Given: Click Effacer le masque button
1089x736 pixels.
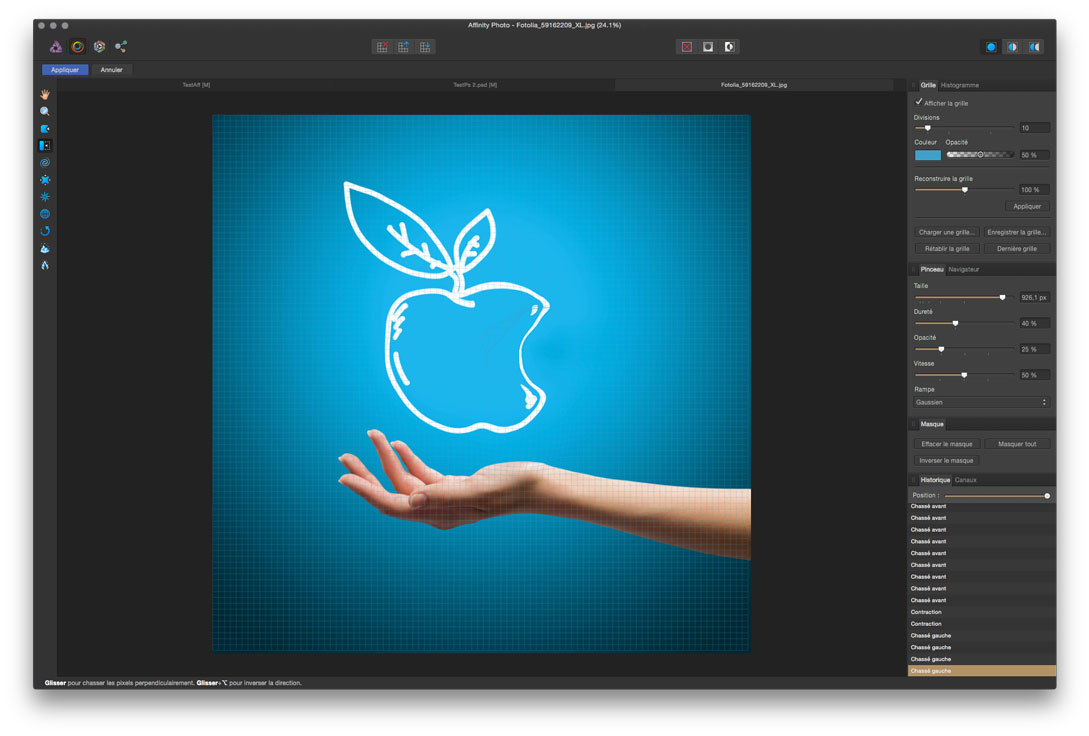Looking at the screenshot, I should 946,444.
